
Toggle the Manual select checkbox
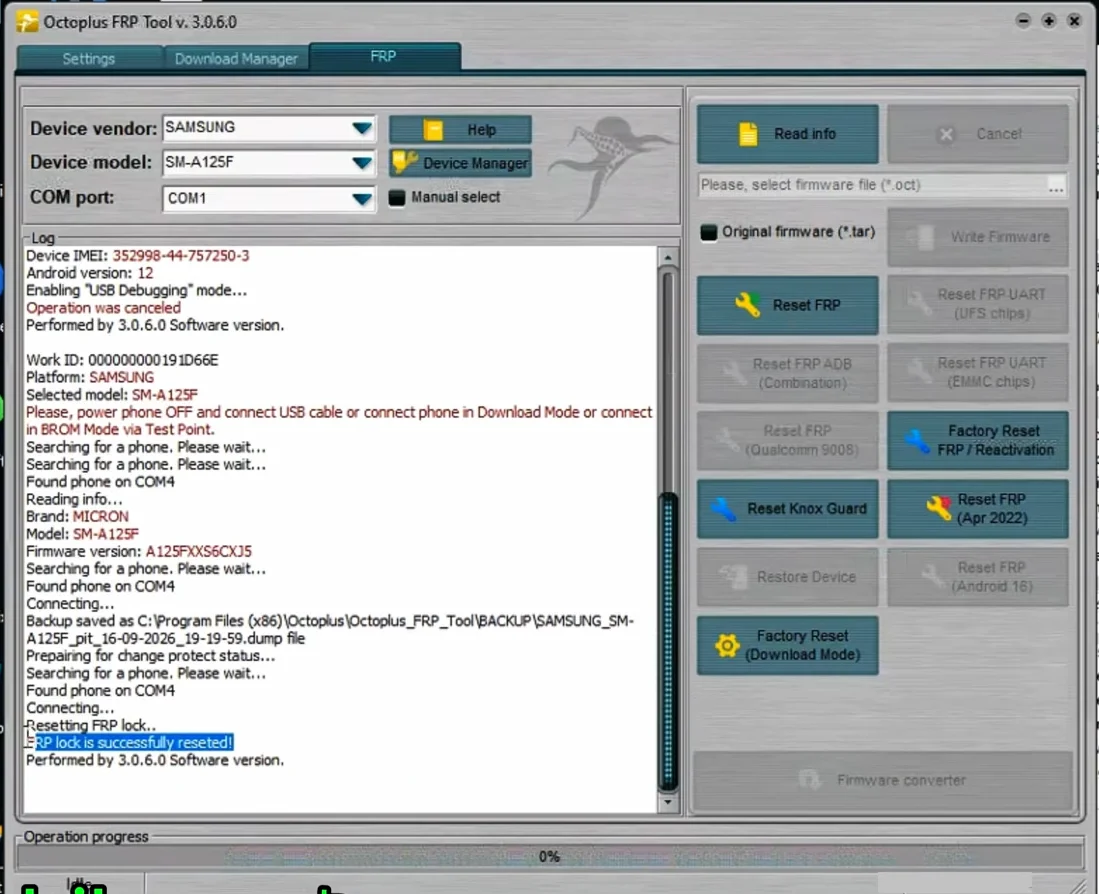pyautogui.click(x=397, y=198)
